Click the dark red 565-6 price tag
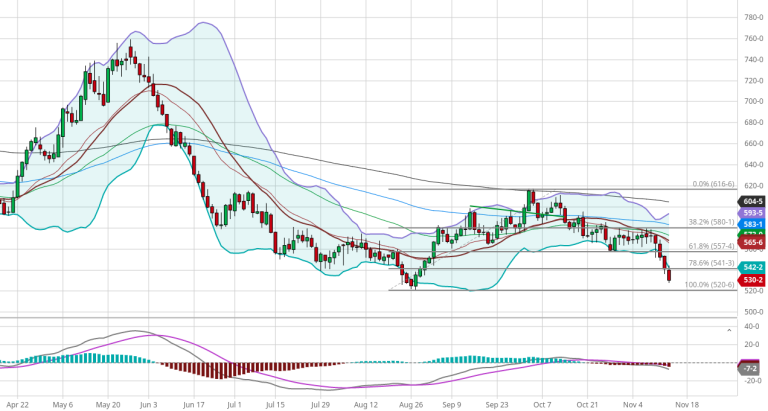The width and height of the screenshot is (768, 411). pos(751,243)
